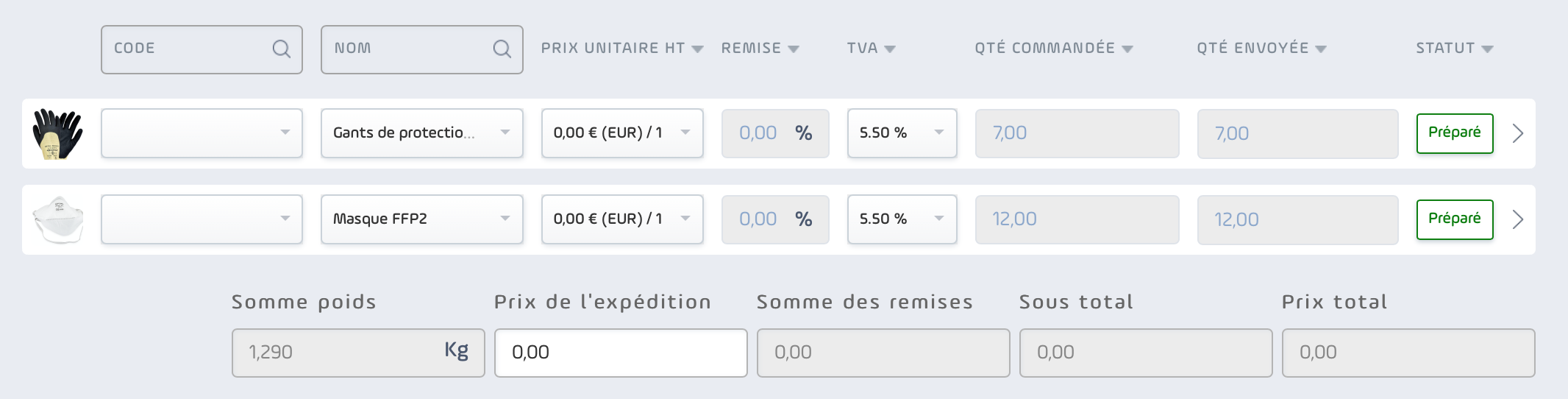Viewport: 1568px width, 399px height.
Task: Expand the Masque FFP2 row chevron
Action: 1517,219
